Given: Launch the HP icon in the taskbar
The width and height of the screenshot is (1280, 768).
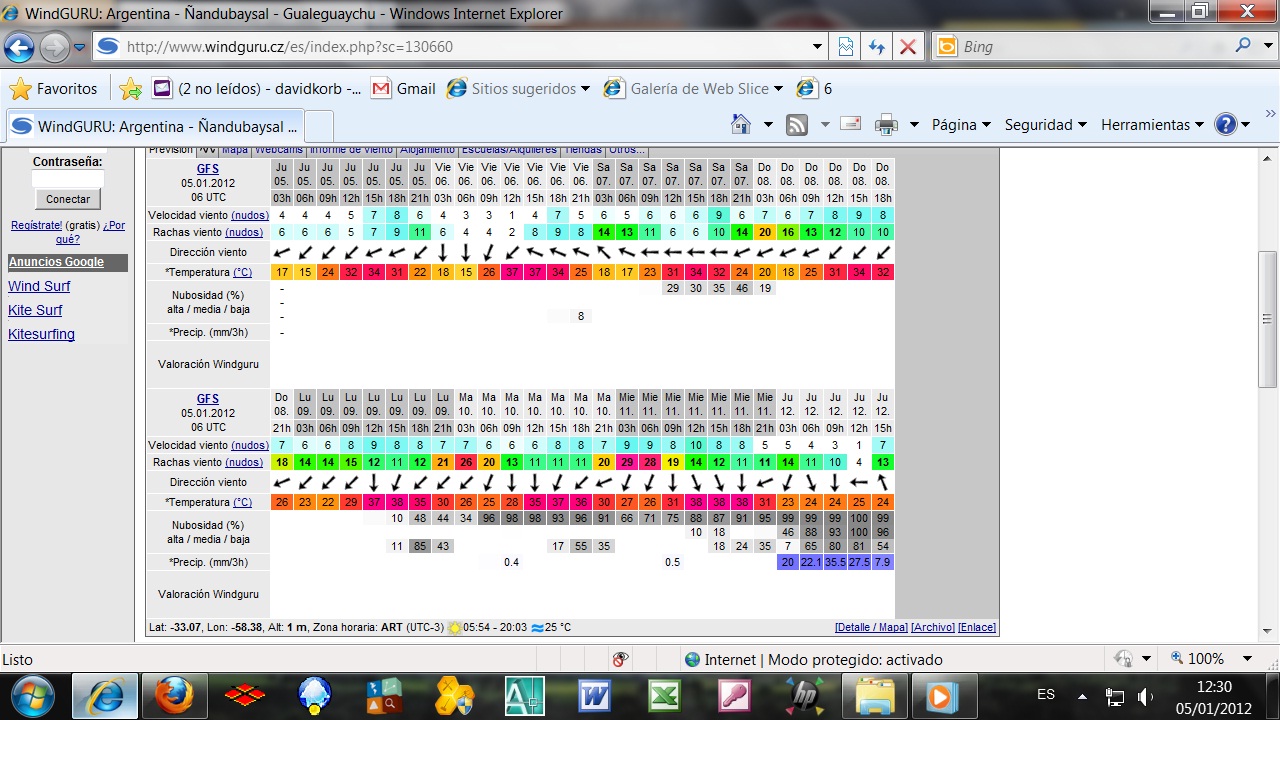Looking at the screenshot, I should coord(805,696).
